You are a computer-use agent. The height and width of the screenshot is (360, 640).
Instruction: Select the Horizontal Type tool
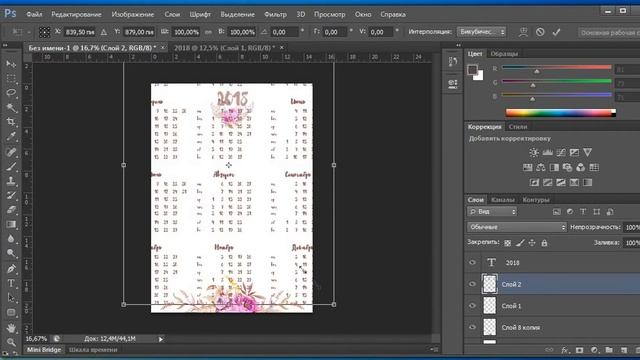coord(11,283)
